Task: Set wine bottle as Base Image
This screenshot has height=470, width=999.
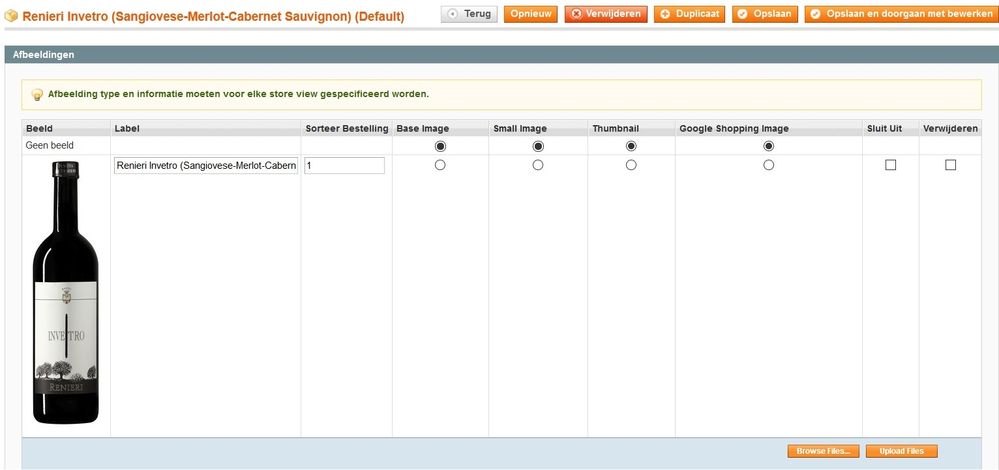Action: (440, 165)
